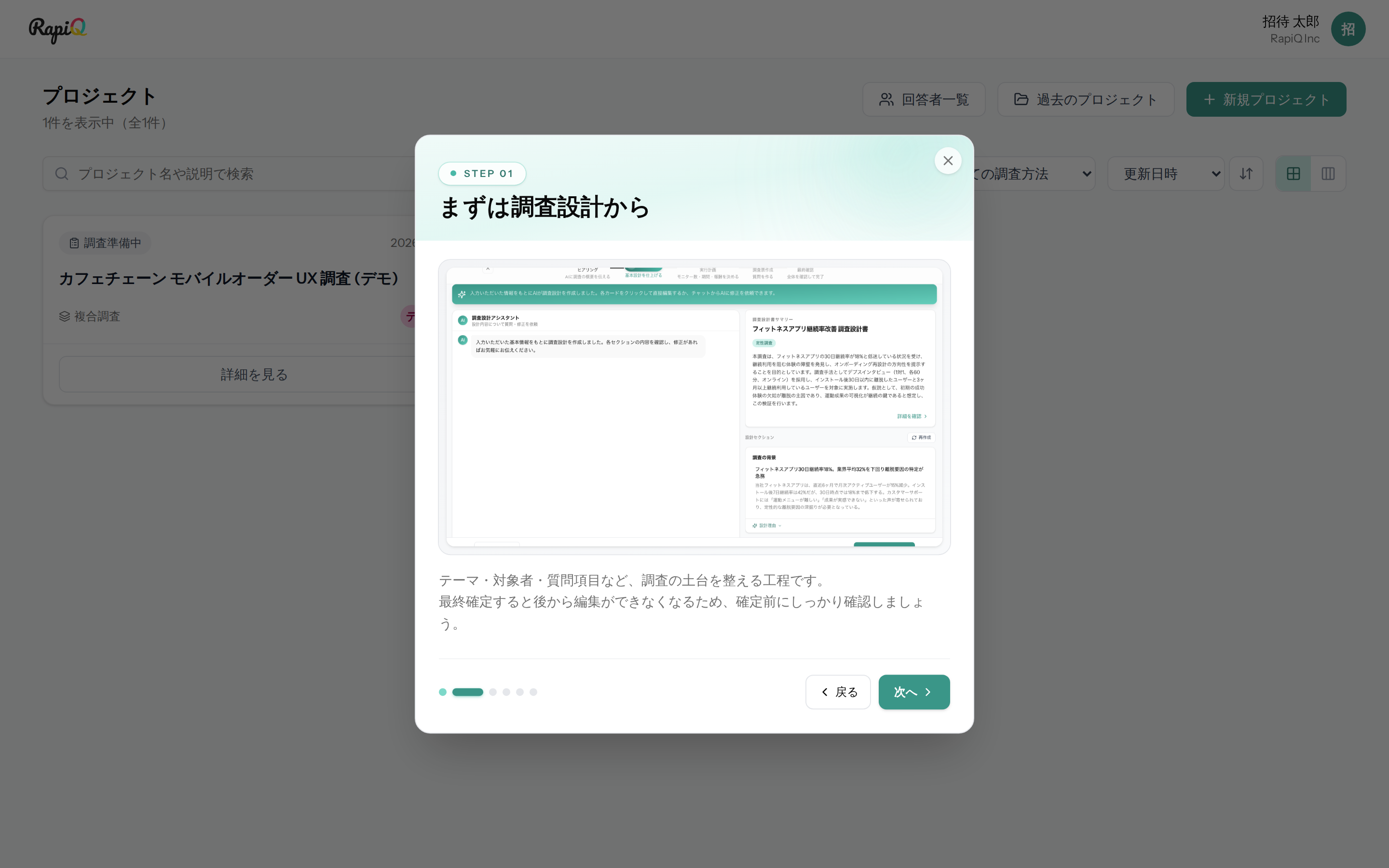Open the 調査方法 filter dropdown
The width and height of the screenshot is (1389, 868).
(x=1035, y=174)
